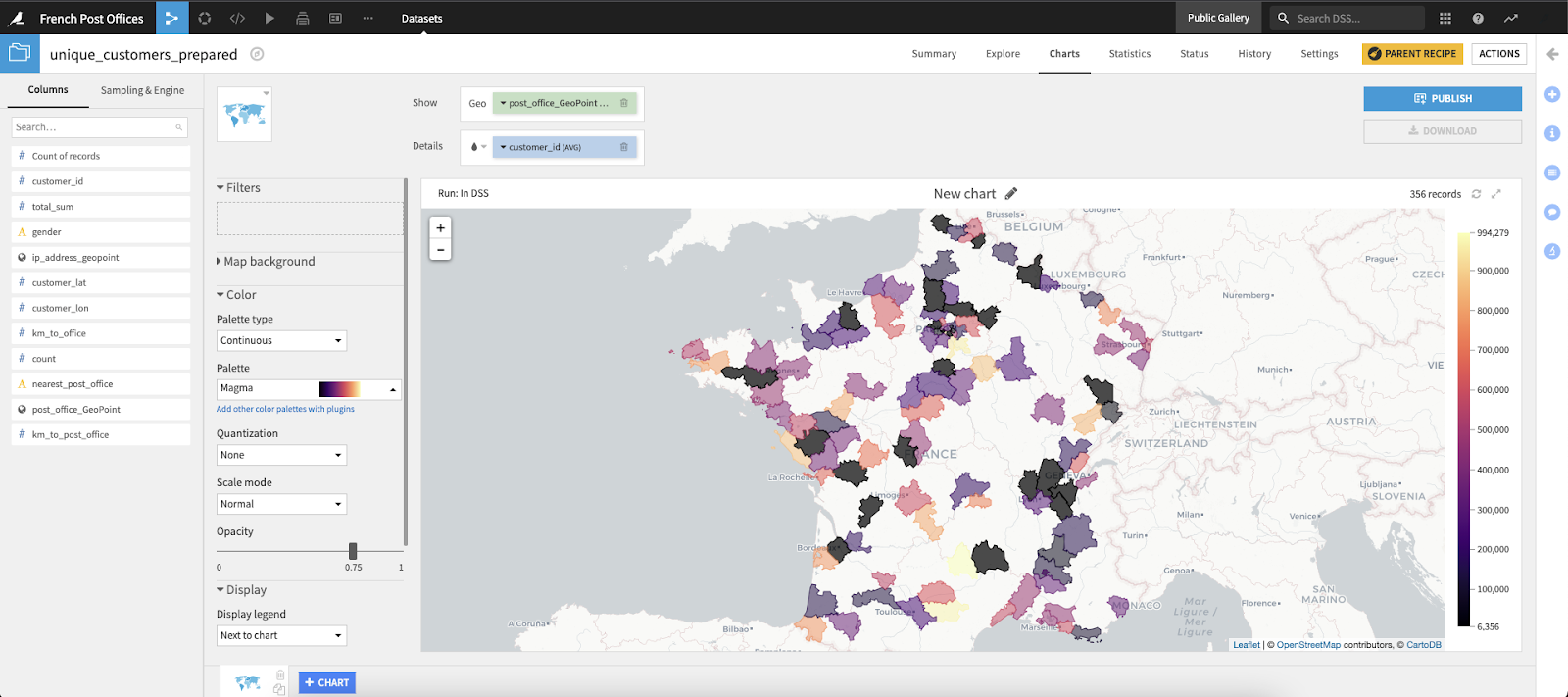Zoom in on the map
1568x697 pixels.
[440, 227]
